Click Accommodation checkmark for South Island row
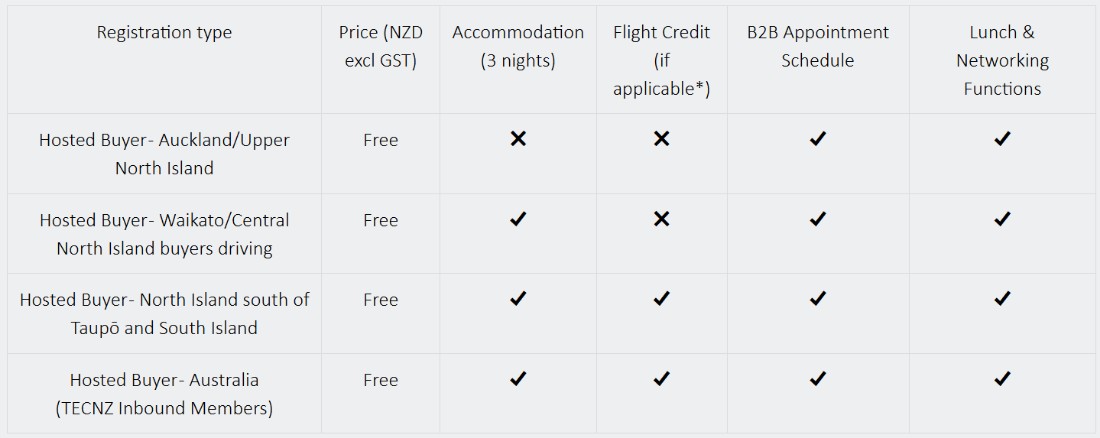Screen dimensions: 1100x438 [x=518, y=299]
